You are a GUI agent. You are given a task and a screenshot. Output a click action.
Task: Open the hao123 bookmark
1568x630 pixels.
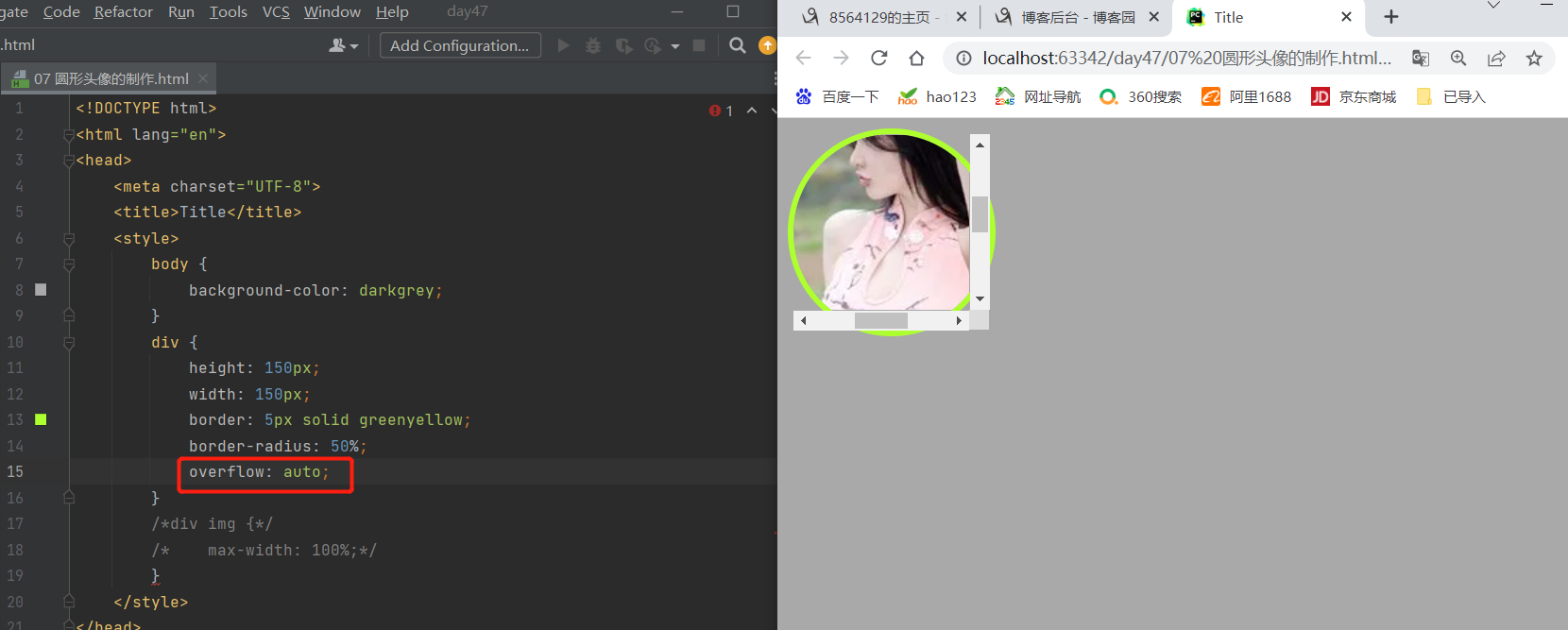point(938,96)
